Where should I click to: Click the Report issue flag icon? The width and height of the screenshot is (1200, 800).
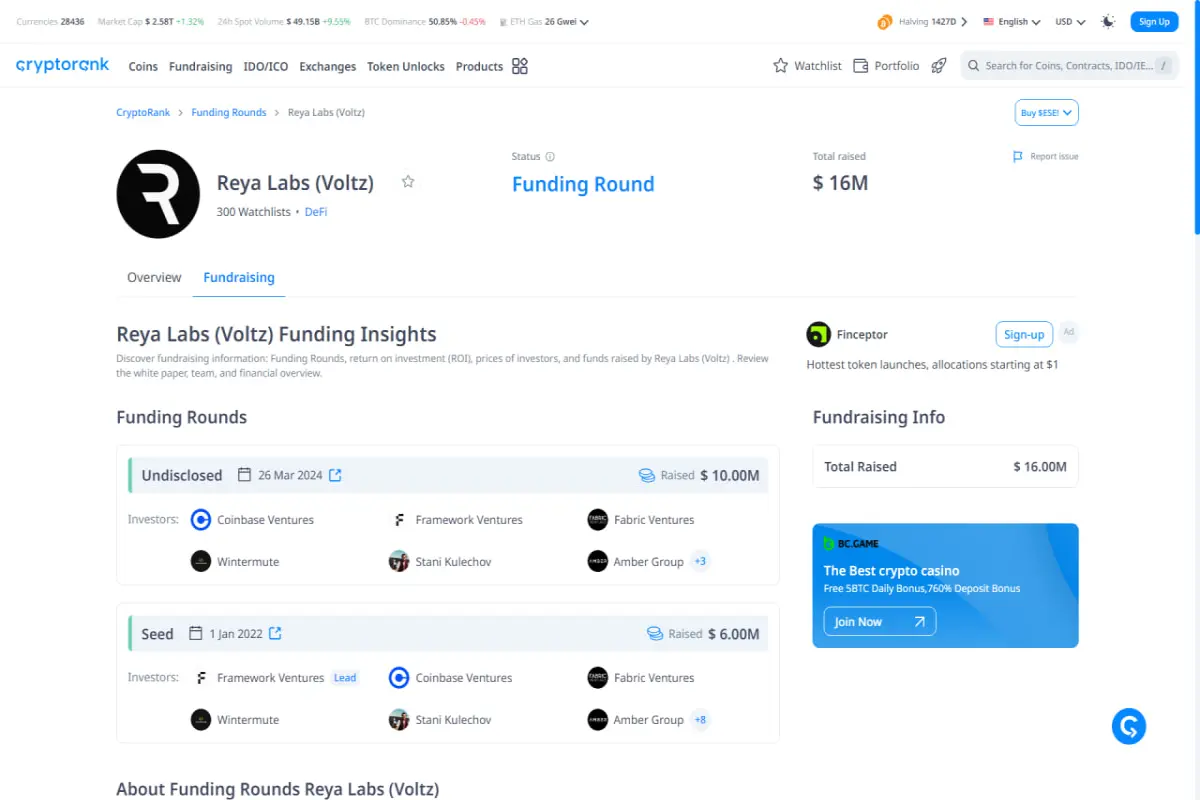pyautogui.click(x=1018, y=157)
